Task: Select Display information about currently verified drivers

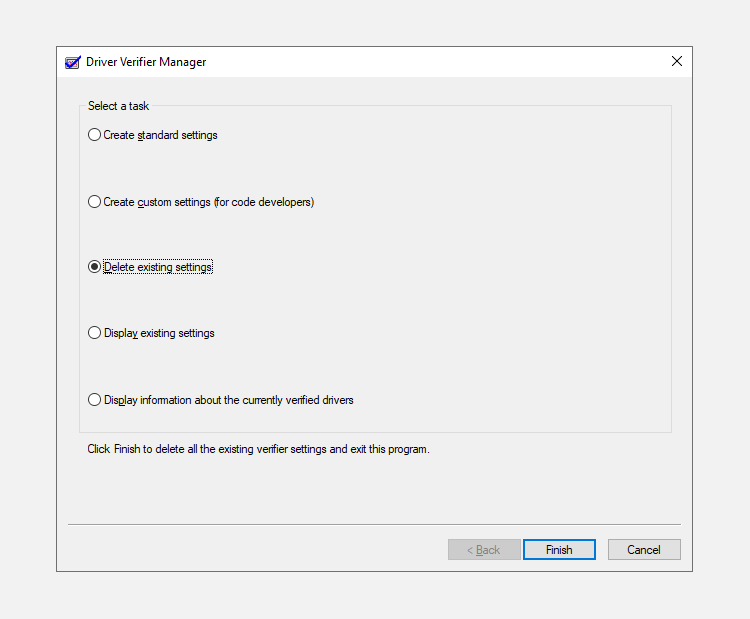Action: (x=221, y=400)
